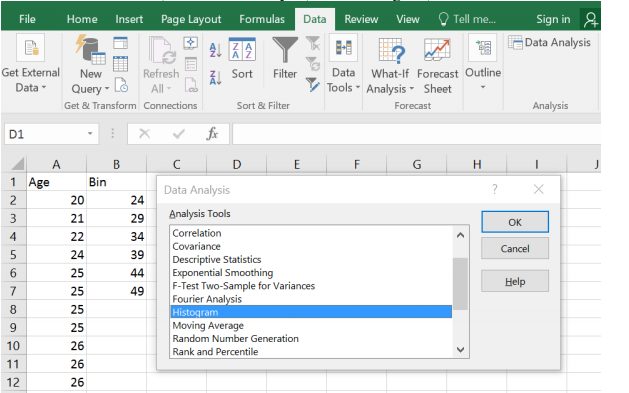629x393 pixels.
Task: Click the Name Box showing D1
Action: (x=51, y=134)
